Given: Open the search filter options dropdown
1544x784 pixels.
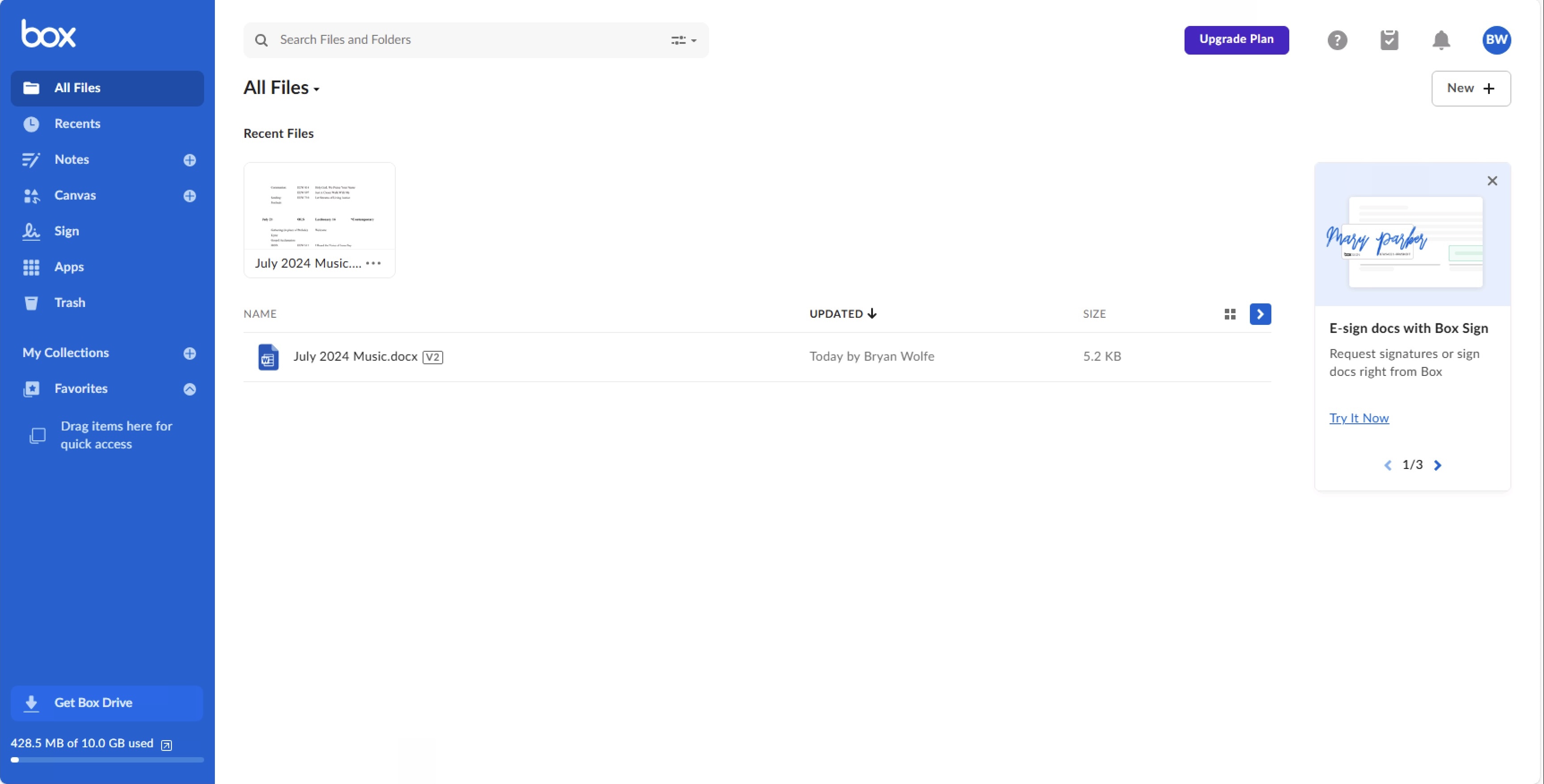Looking at the screenshot, I should click(x=683, y=40).
